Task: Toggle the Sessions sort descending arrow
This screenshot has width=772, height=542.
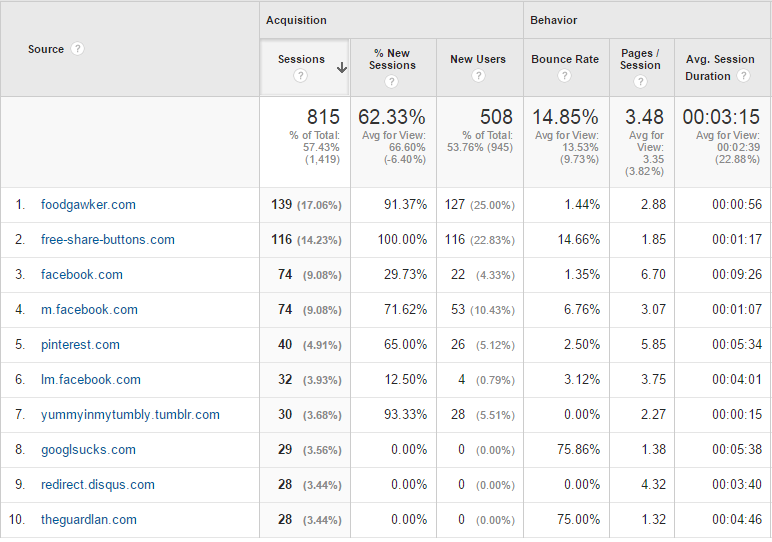Action: pos(342,68)
